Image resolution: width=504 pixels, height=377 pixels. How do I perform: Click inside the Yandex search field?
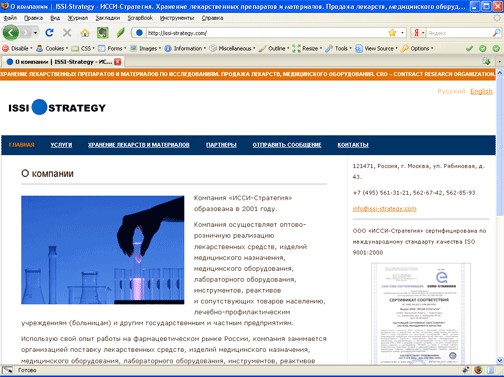[x=459, y=33]
